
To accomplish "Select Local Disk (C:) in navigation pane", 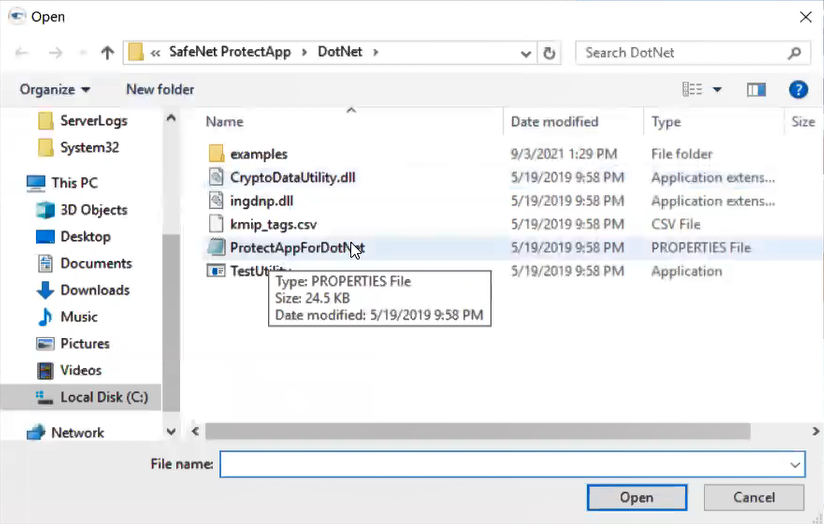I will 103,397.
